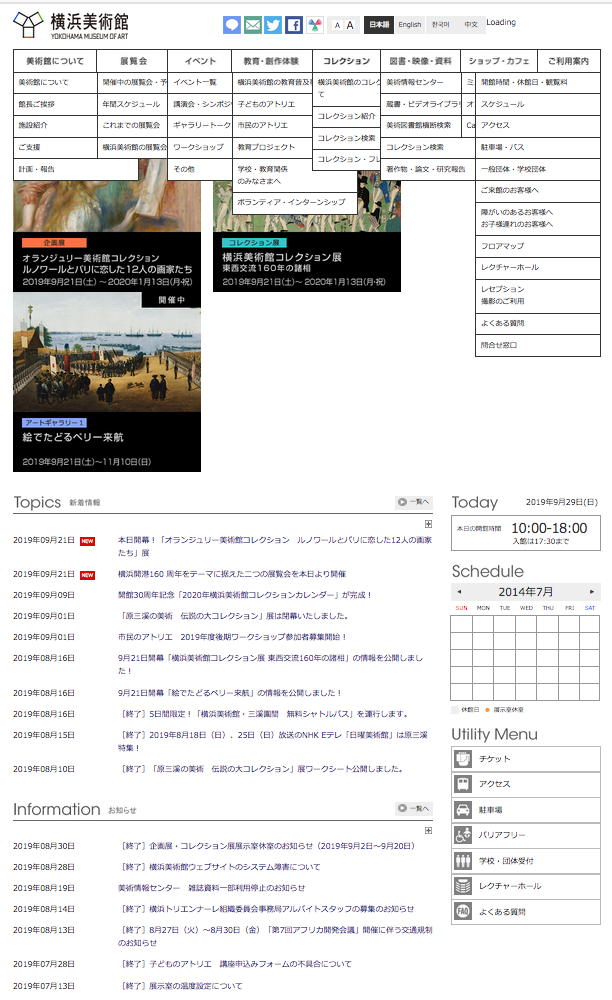
Task: Click the car icon beside 駐車場
Action: (463, 810)
